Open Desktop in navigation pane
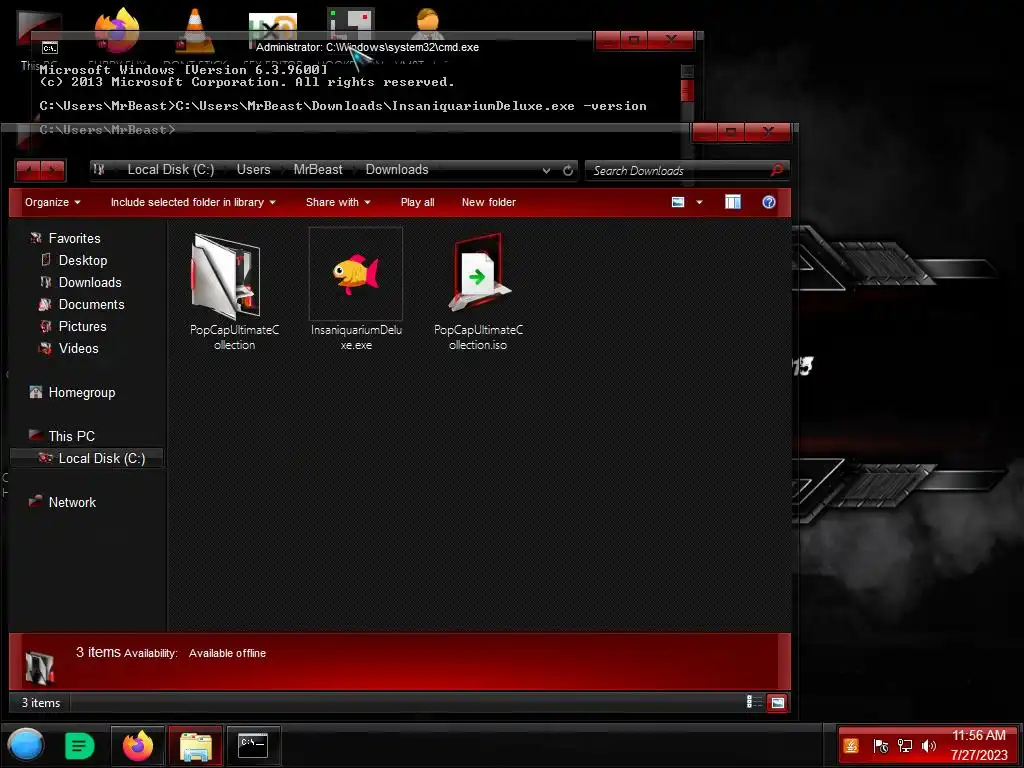This screenshot has height=768, width=1024. (82, 261)
